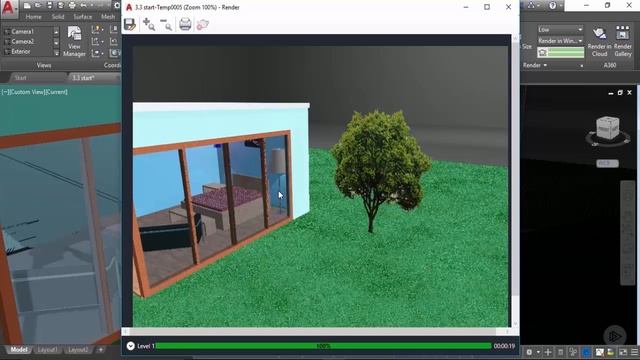Click the WCS label below ViewCube

(607, 163)
